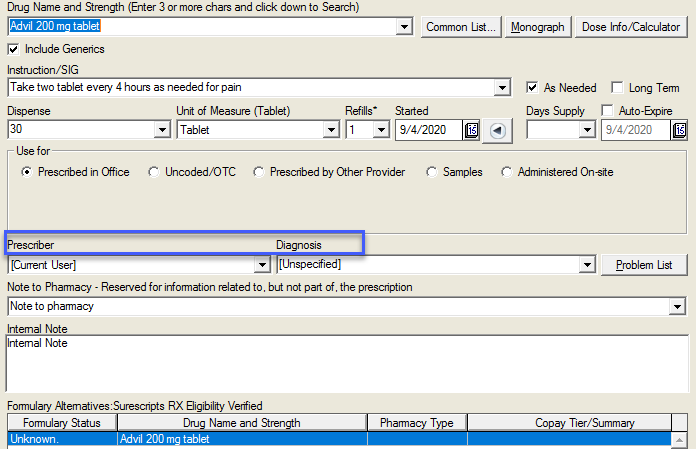Select Administered On-site radio button
The height and width of the screenshot is (449, 696).
[x=507, y=172]
